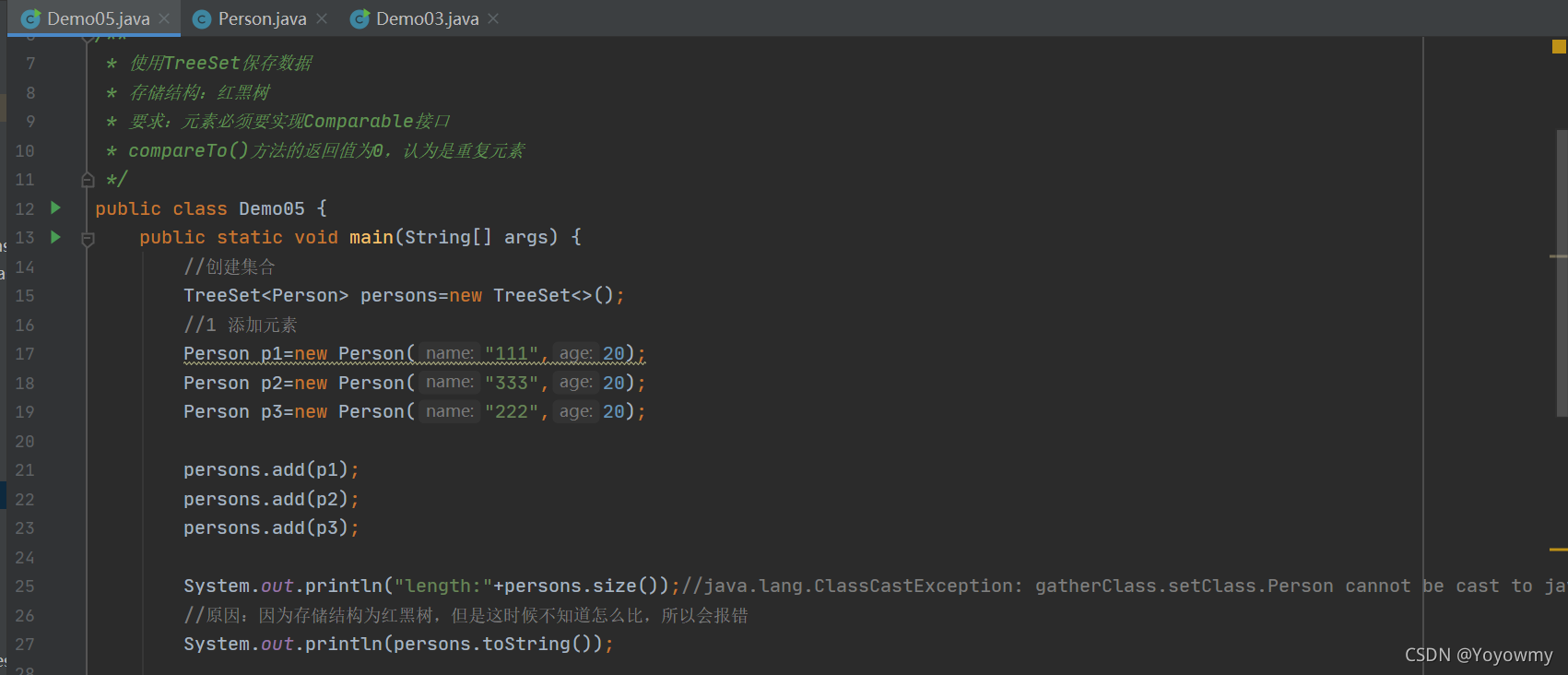Image resolution: width=1568 pixels, height=675 pixels.
Task: Click persons.add(p3) statement
Action: [x=271, y=528]
